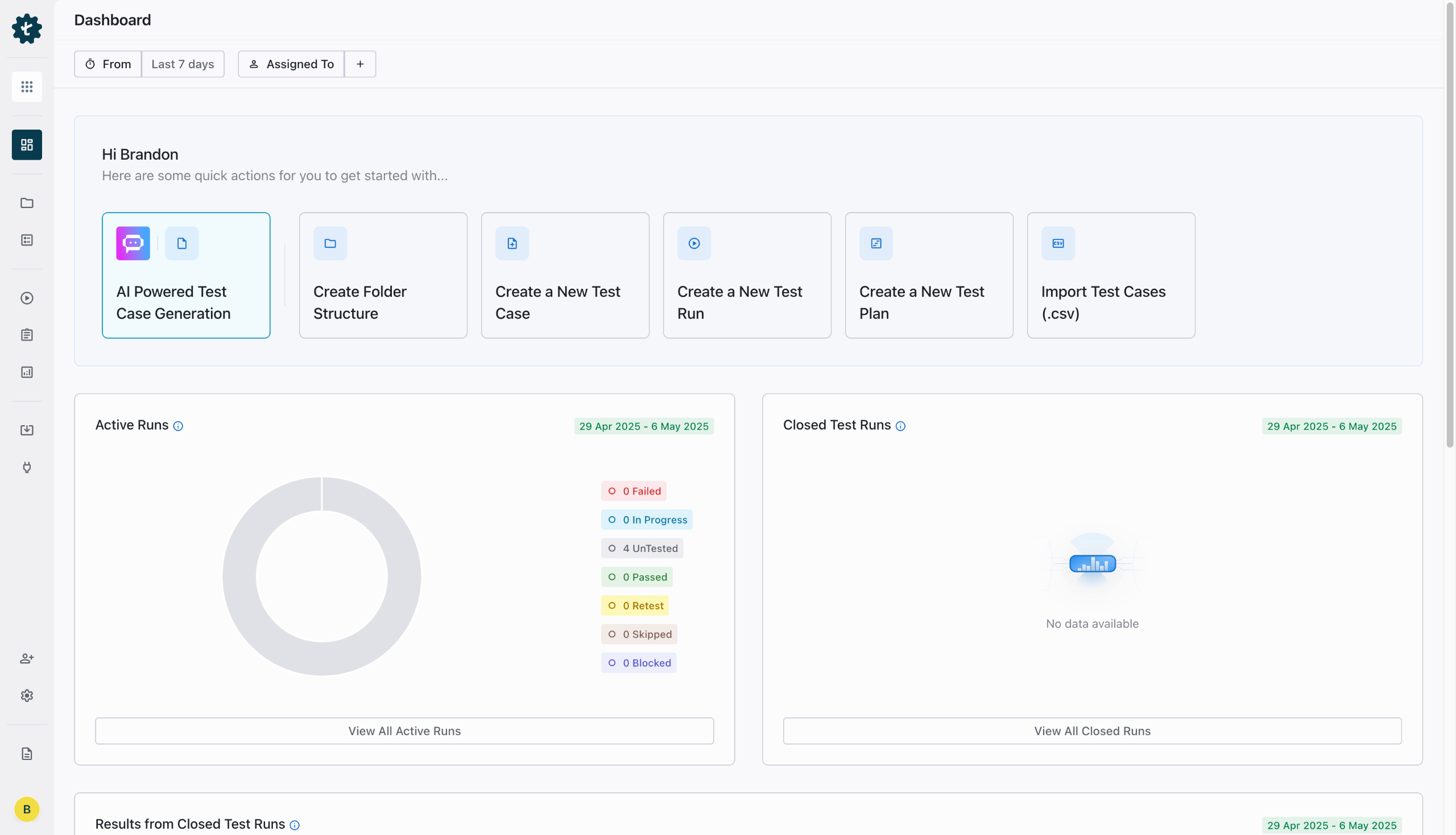This screenshot has height=835, width=1456.
Task: Toggle the Failed legend item
Action: coord(634,492)
